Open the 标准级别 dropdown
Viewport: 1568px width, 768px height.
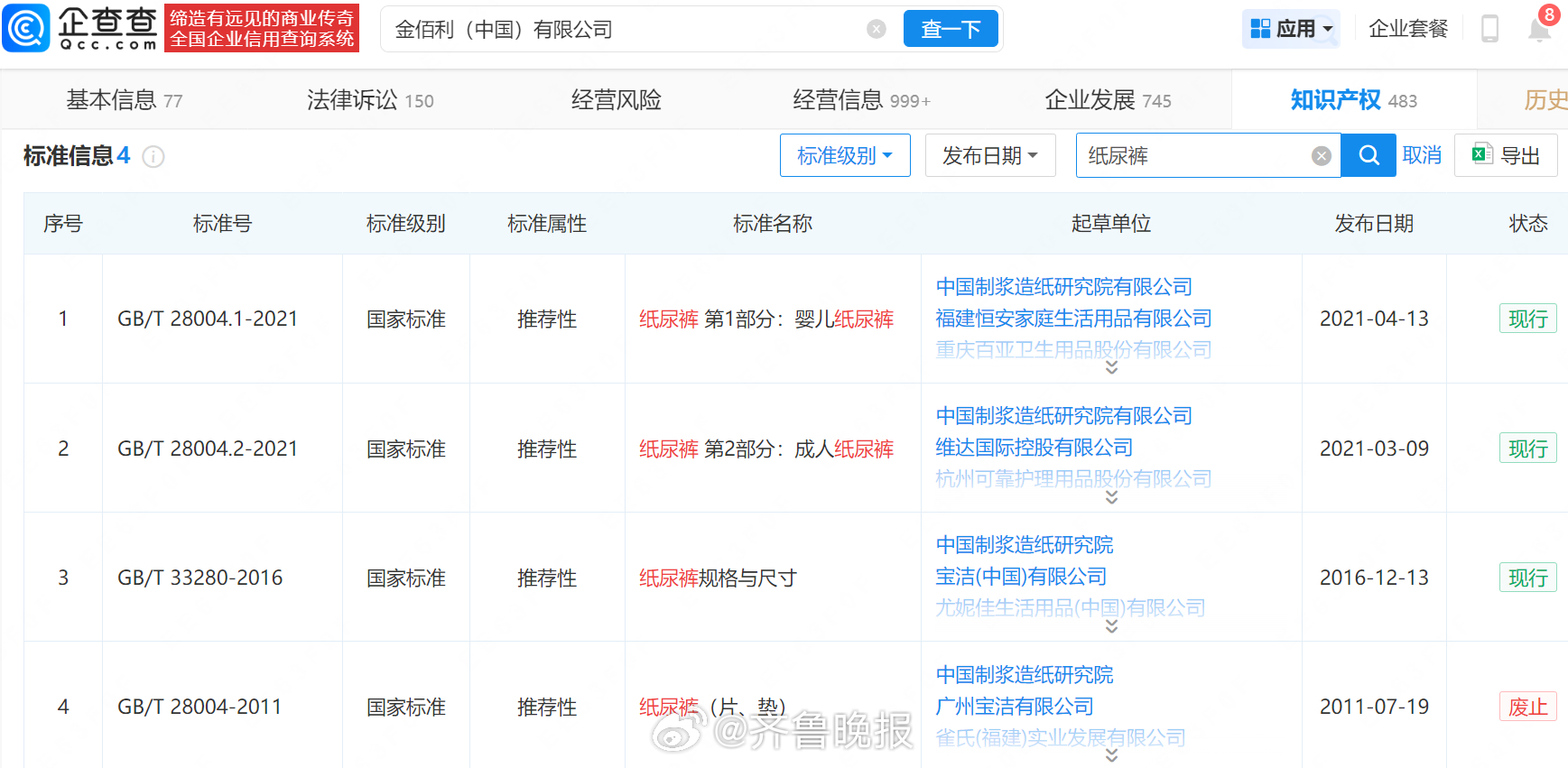(845, 155)
